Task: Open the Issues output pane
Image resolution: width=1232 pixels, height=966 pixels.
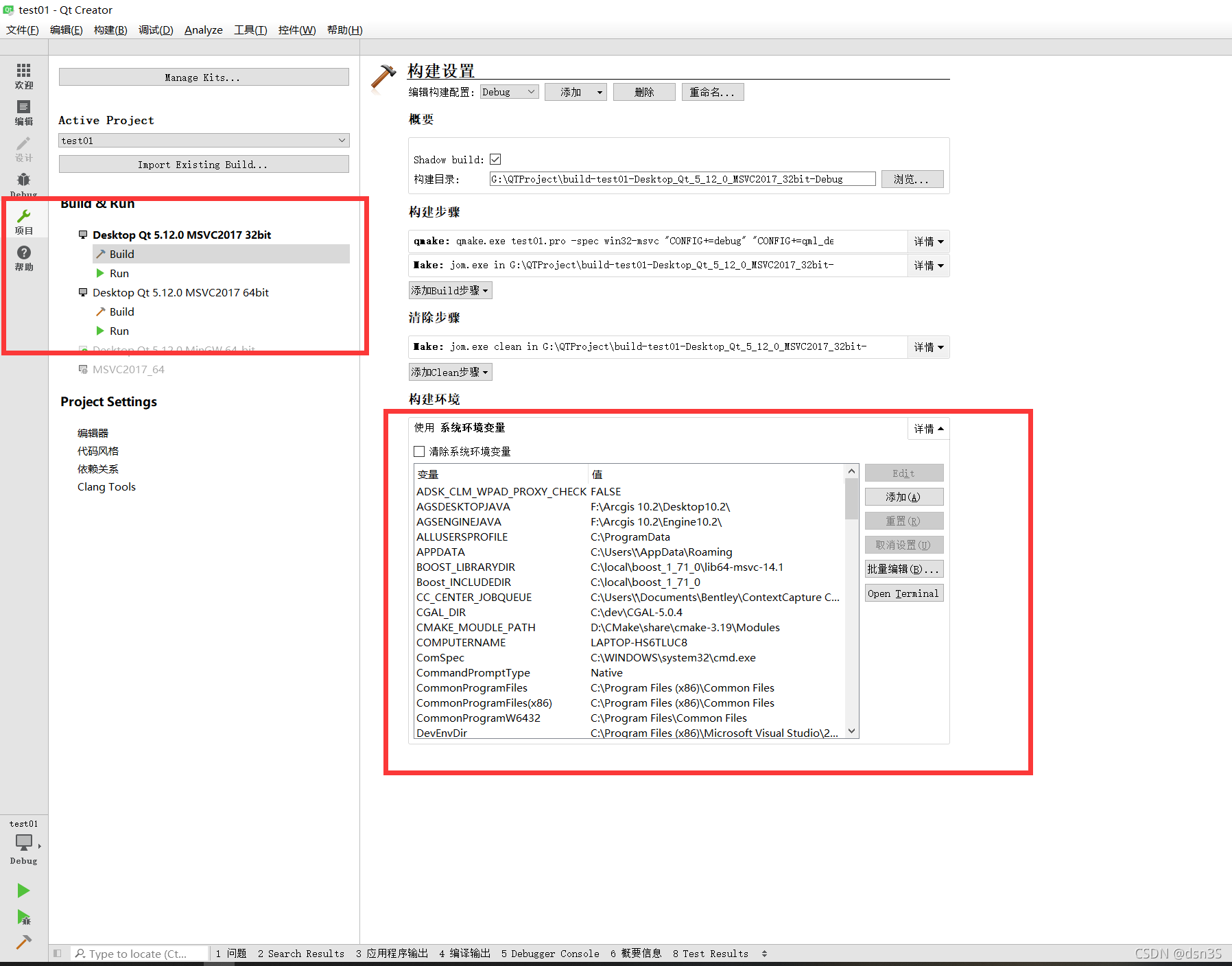Action: (x=231, y=954)
